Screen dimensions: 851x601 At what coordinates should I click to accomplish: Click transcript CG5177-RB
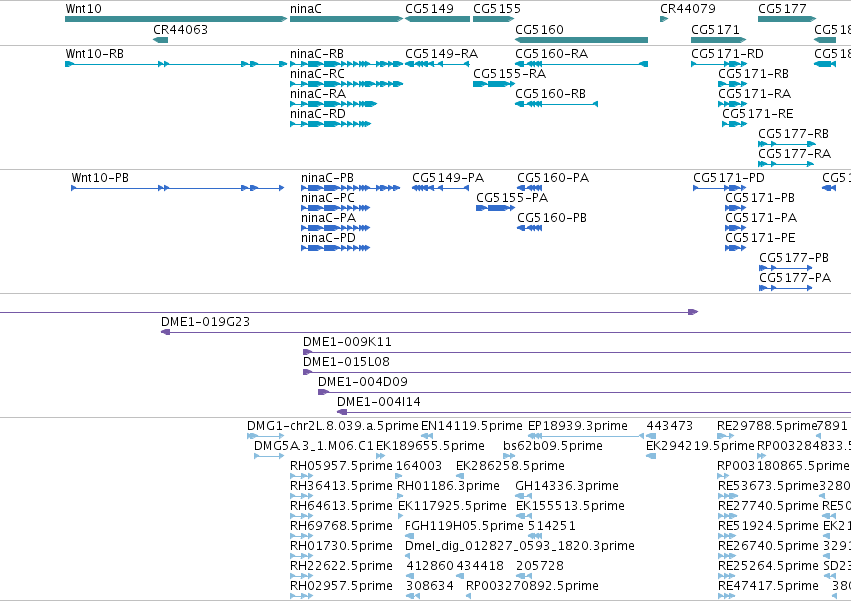pyautogui.click(x=787, y=144)
